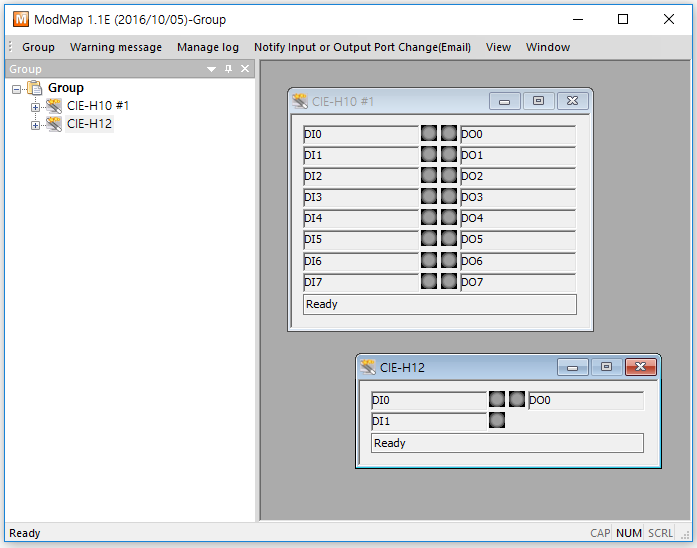This screenshot has height=548, width=697.
Task: Minimize the CIE-H10 #1 child window
Action: (x=505, y=101)
